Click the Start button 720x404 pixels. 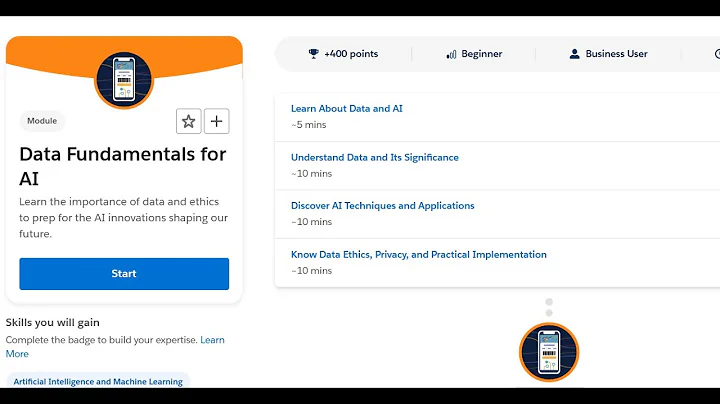tap(124, 274)
